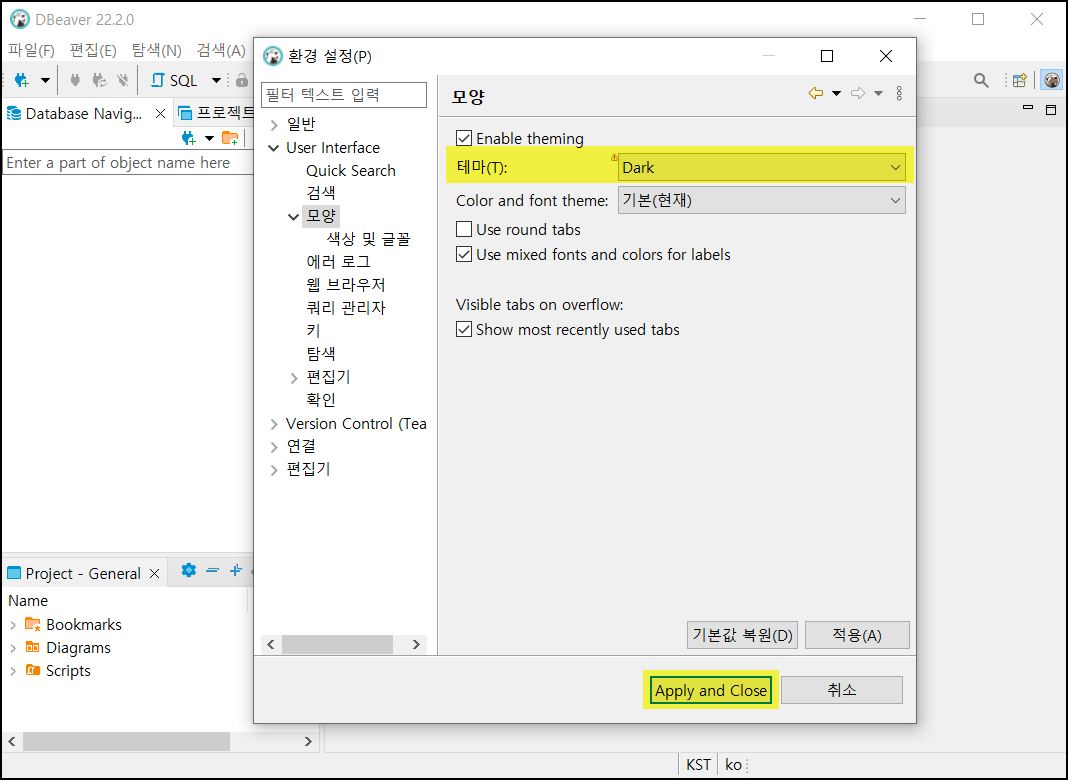The height and width of the screenshot is (780, 1068).
Task: Open the dropdown arrow next to SQL button
Action: (216, 80)
